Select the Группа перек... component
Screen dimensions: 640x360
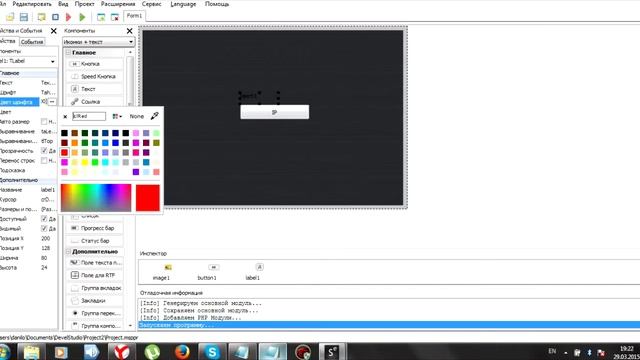tap(95, 313)
